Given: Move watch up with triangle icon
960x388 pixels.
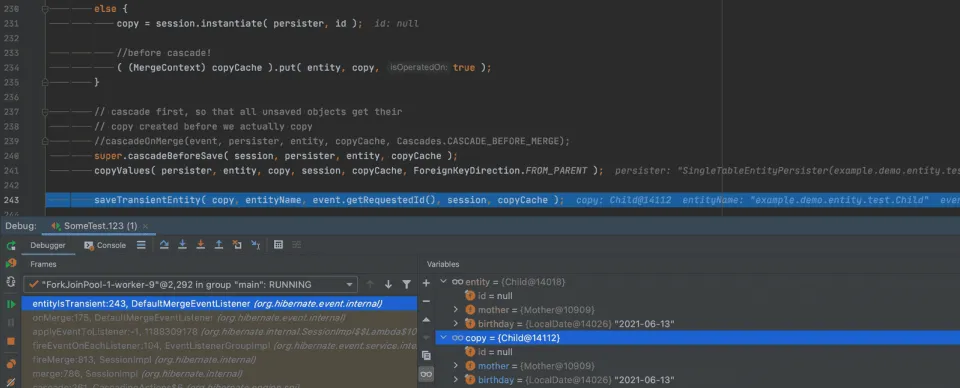Looking at the screenshot, I should click(x=426, y=319).
